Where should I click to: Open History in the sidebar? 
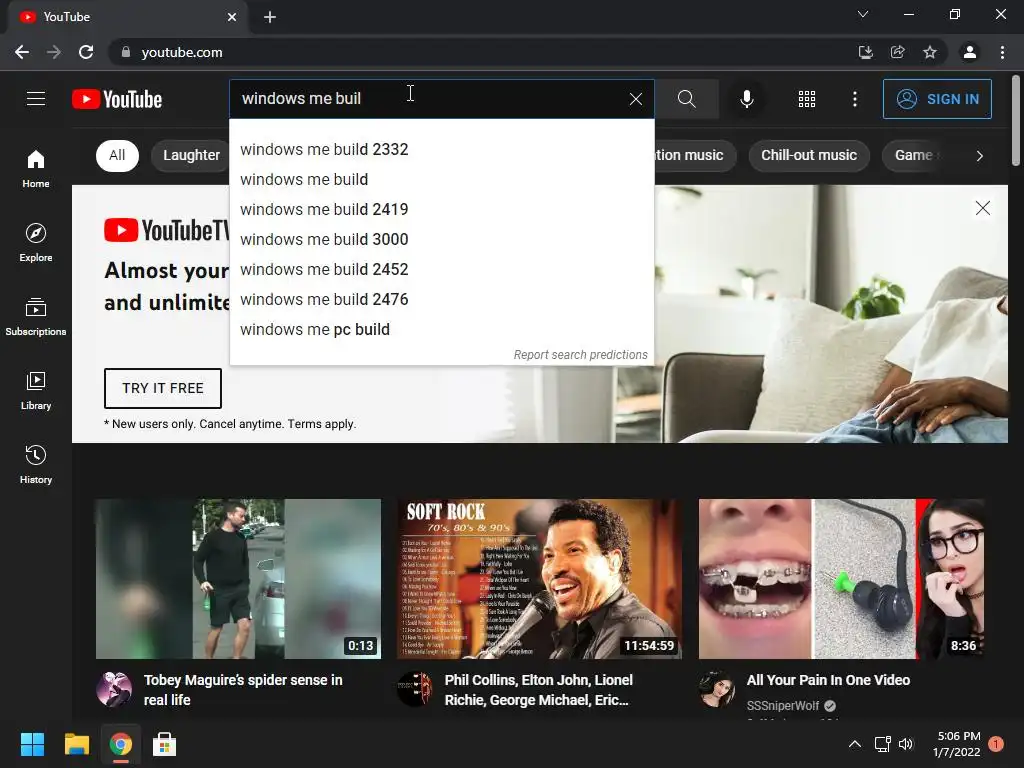36,464
